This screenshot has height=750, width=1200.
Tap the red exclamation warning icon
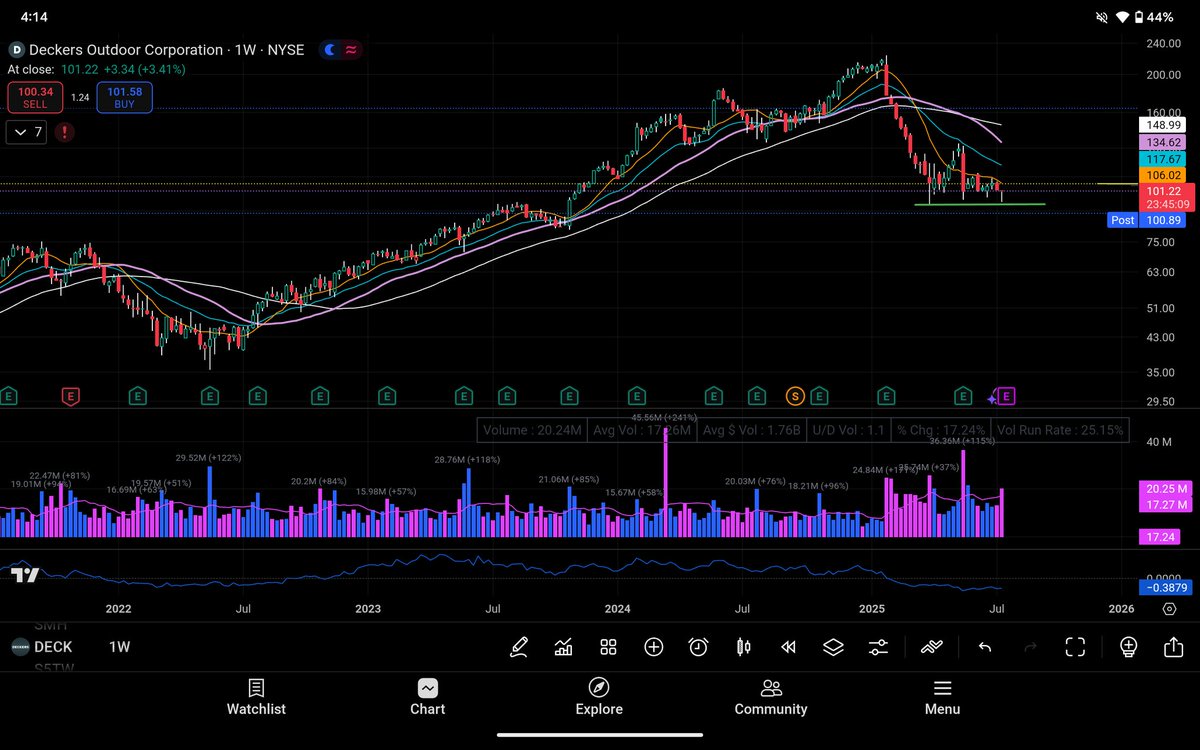coord(65,132)
